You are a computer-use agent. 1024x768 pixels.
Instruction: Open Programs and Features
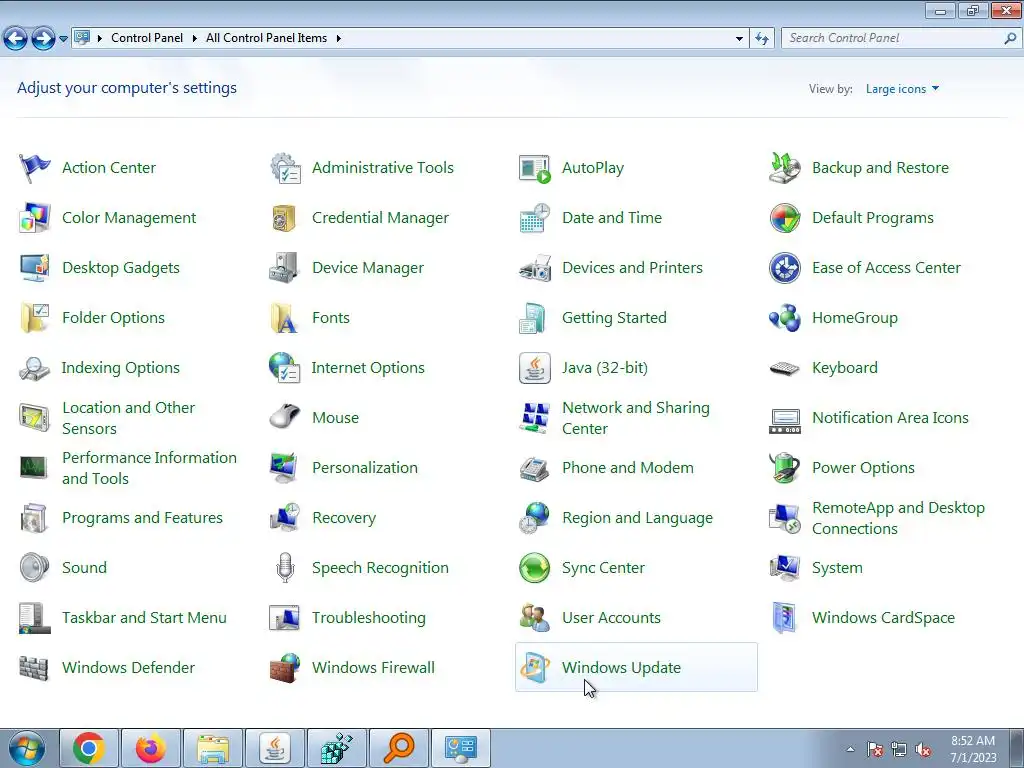[142, 518]
